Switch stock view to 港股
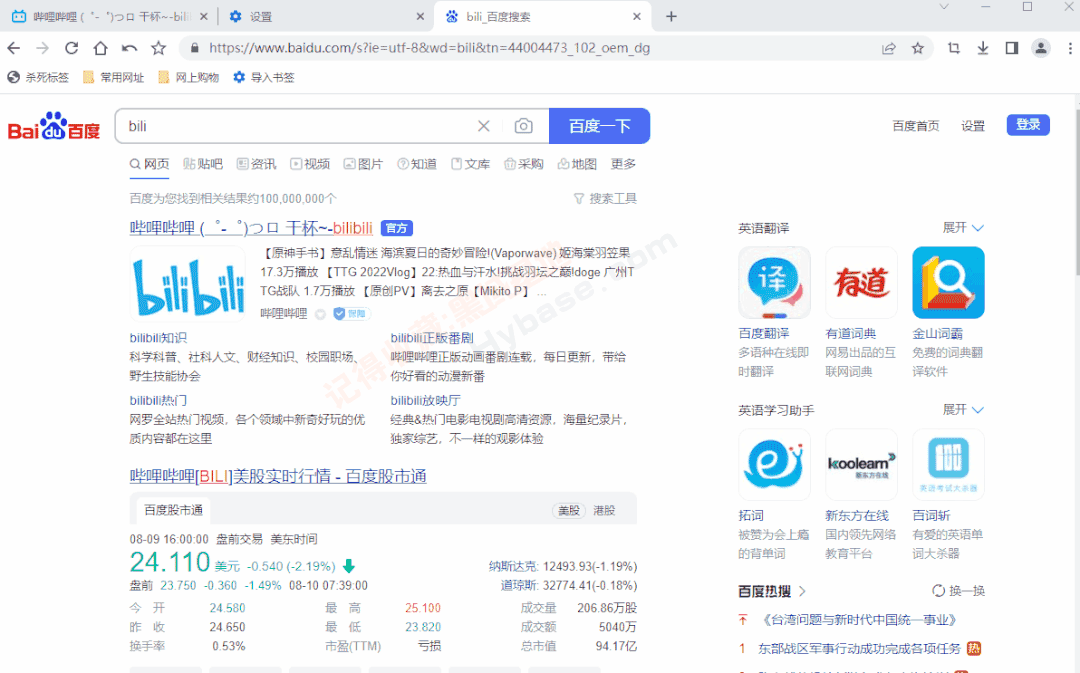Image resolution: width=1080 pixels, height=673 pixels. coord(605,510)
